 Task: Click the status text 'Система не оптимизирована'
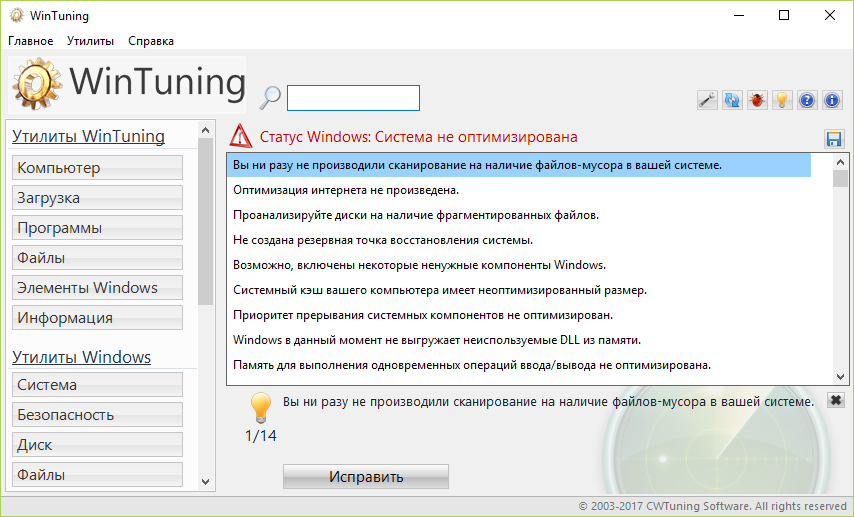476,137
